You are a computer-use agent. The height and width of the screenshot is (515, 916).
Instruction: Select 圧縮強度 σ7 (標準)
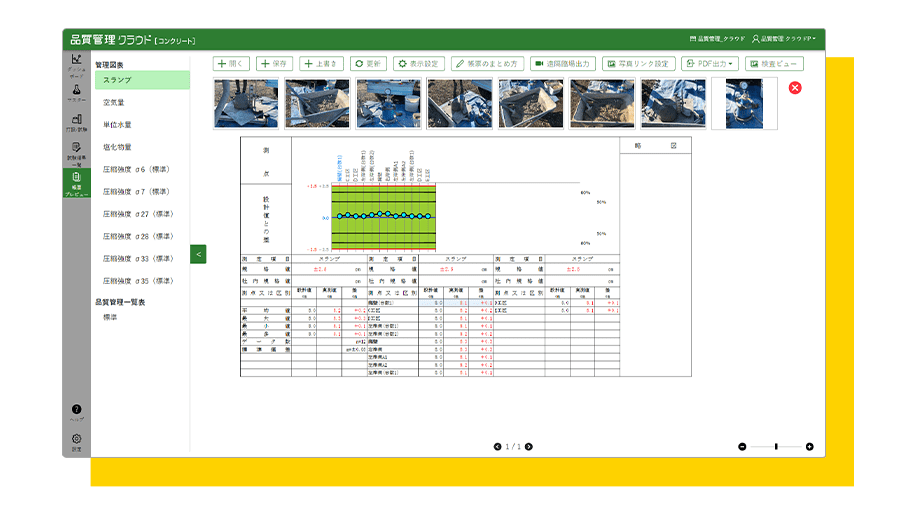(x=136, y=192)
